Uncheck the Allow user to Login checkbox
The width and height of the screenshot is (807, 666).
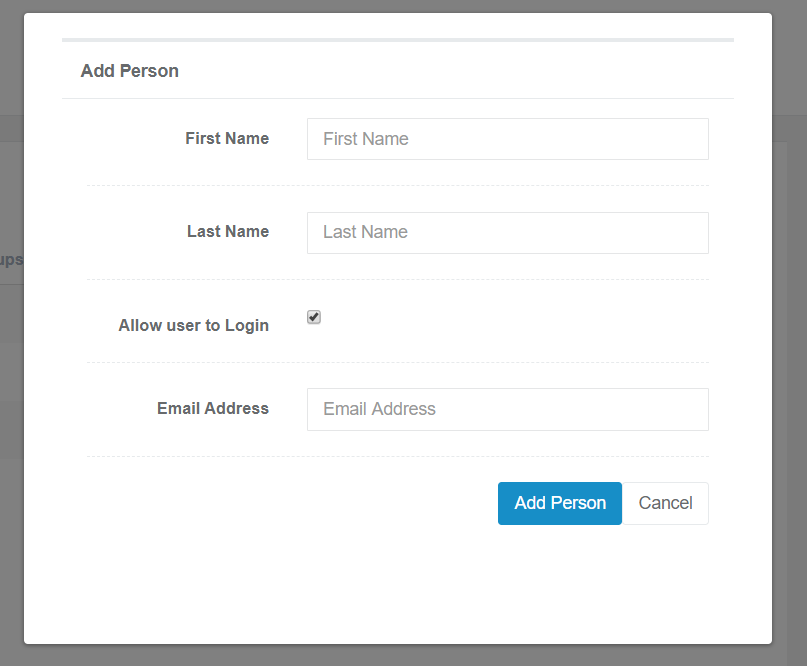[x=314, y=317]
